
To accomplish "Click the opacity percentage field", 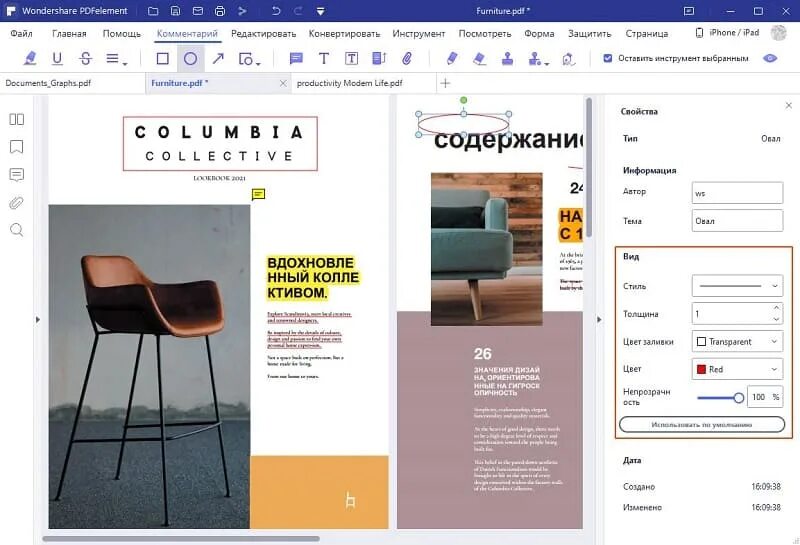I will coord(765,397).
